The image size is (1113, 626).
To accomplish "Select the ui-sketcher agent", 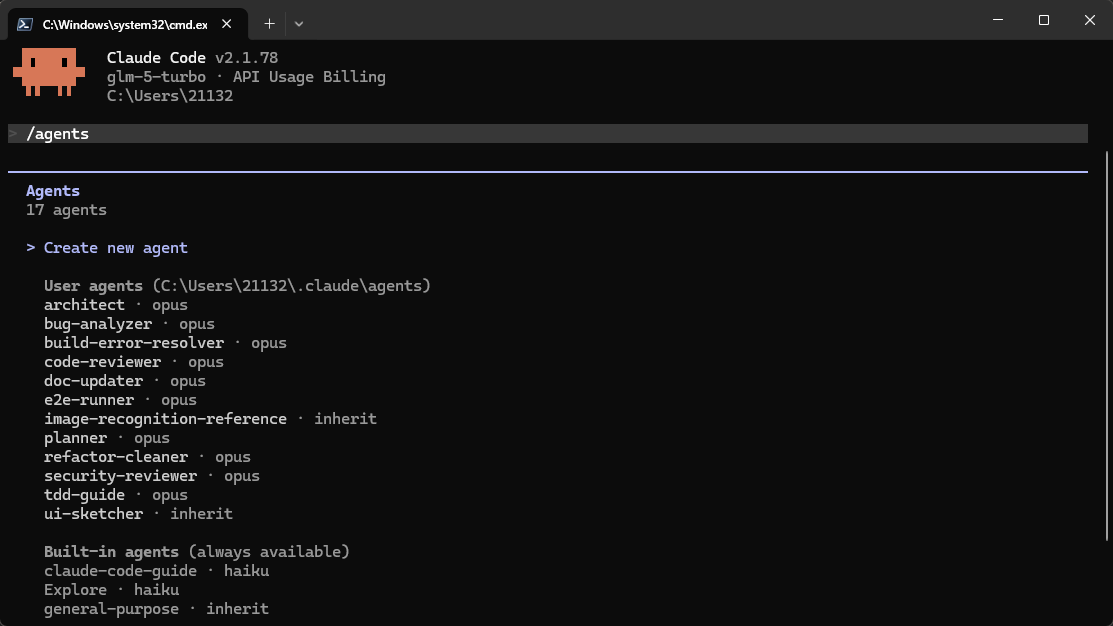I will point(138,514).
